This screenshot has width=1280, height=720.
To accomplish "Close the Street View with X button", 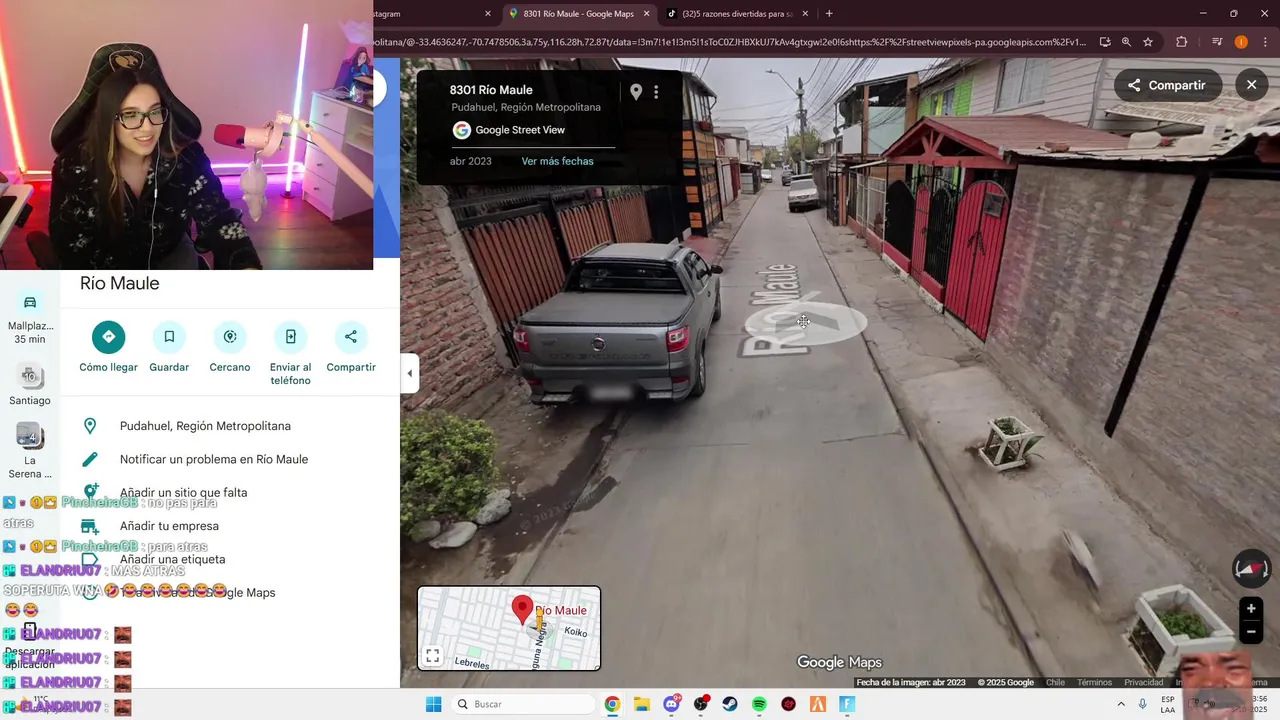I will 1251,85.
